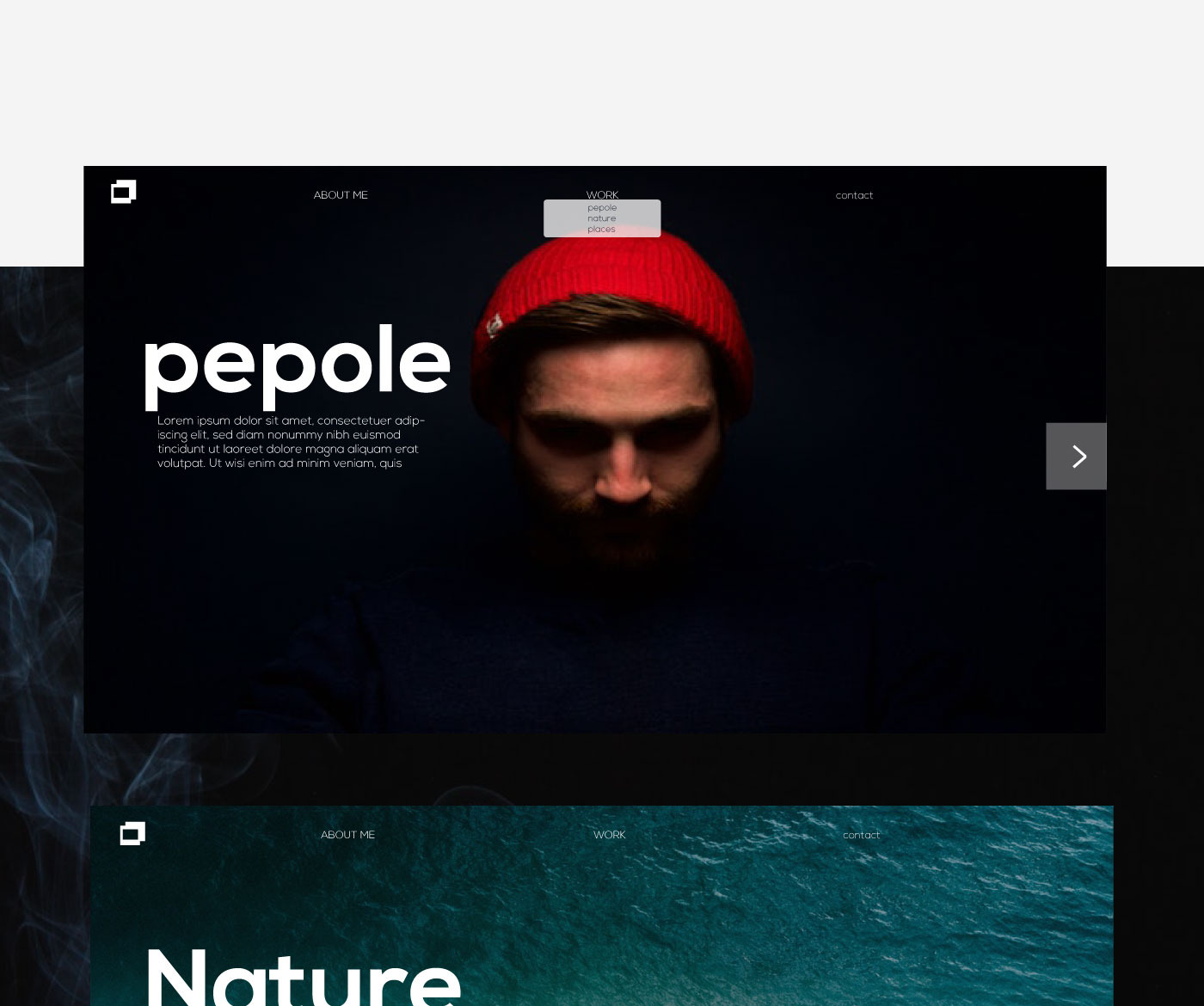Open ABOUT ME on the Nature page

point(347,835)
